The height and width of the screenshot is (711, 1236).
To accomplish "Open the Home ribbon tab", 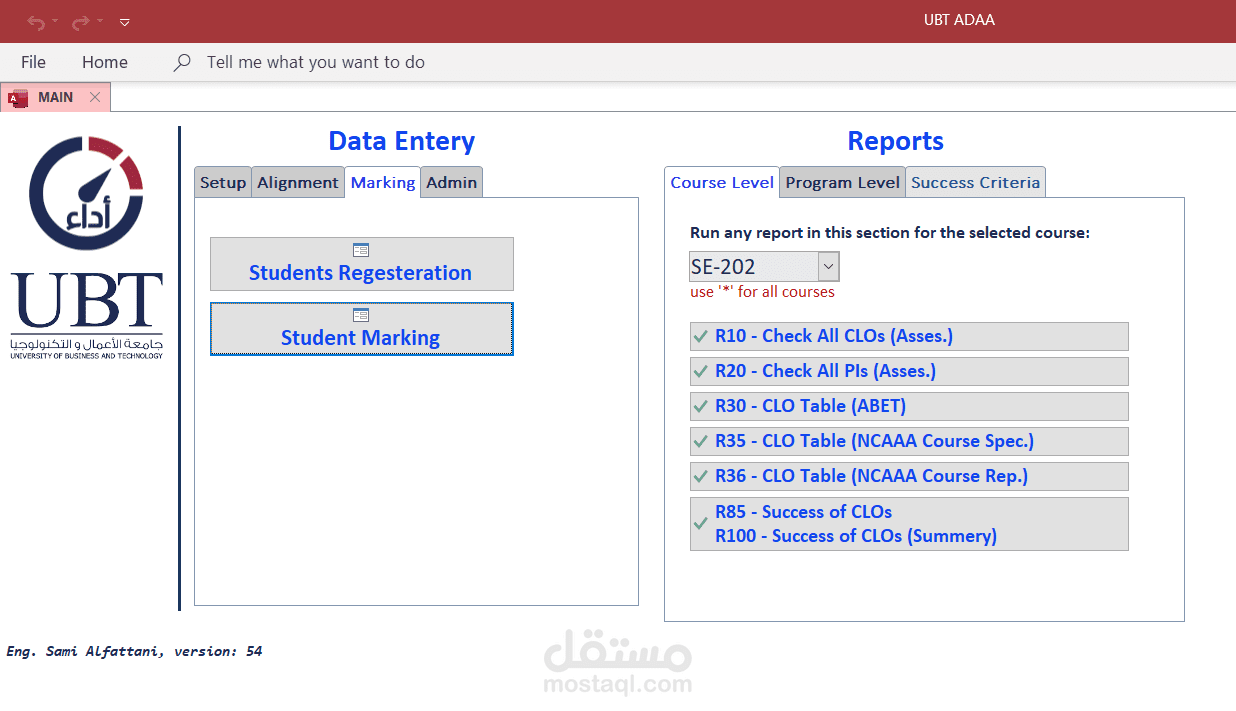I will tap(105, 62).
